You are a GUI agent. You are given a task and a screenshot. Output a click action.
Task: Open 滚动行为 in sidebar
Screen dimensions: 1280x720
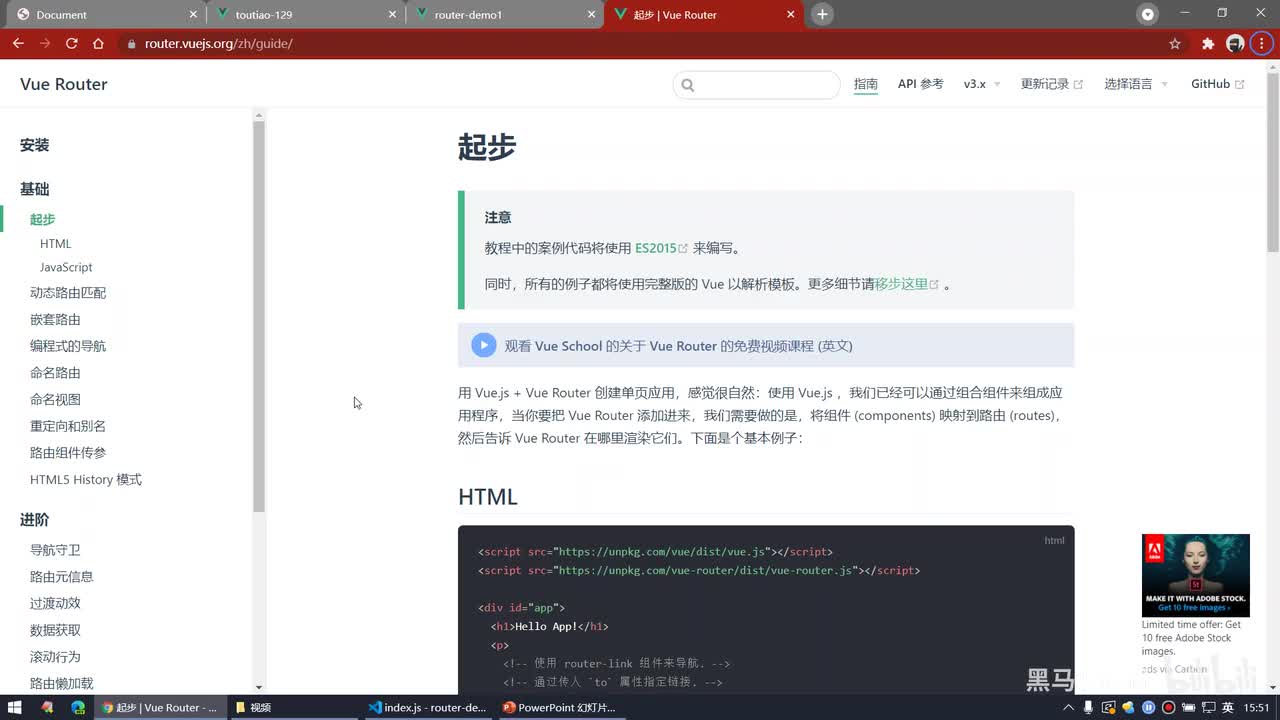[55, 657]
